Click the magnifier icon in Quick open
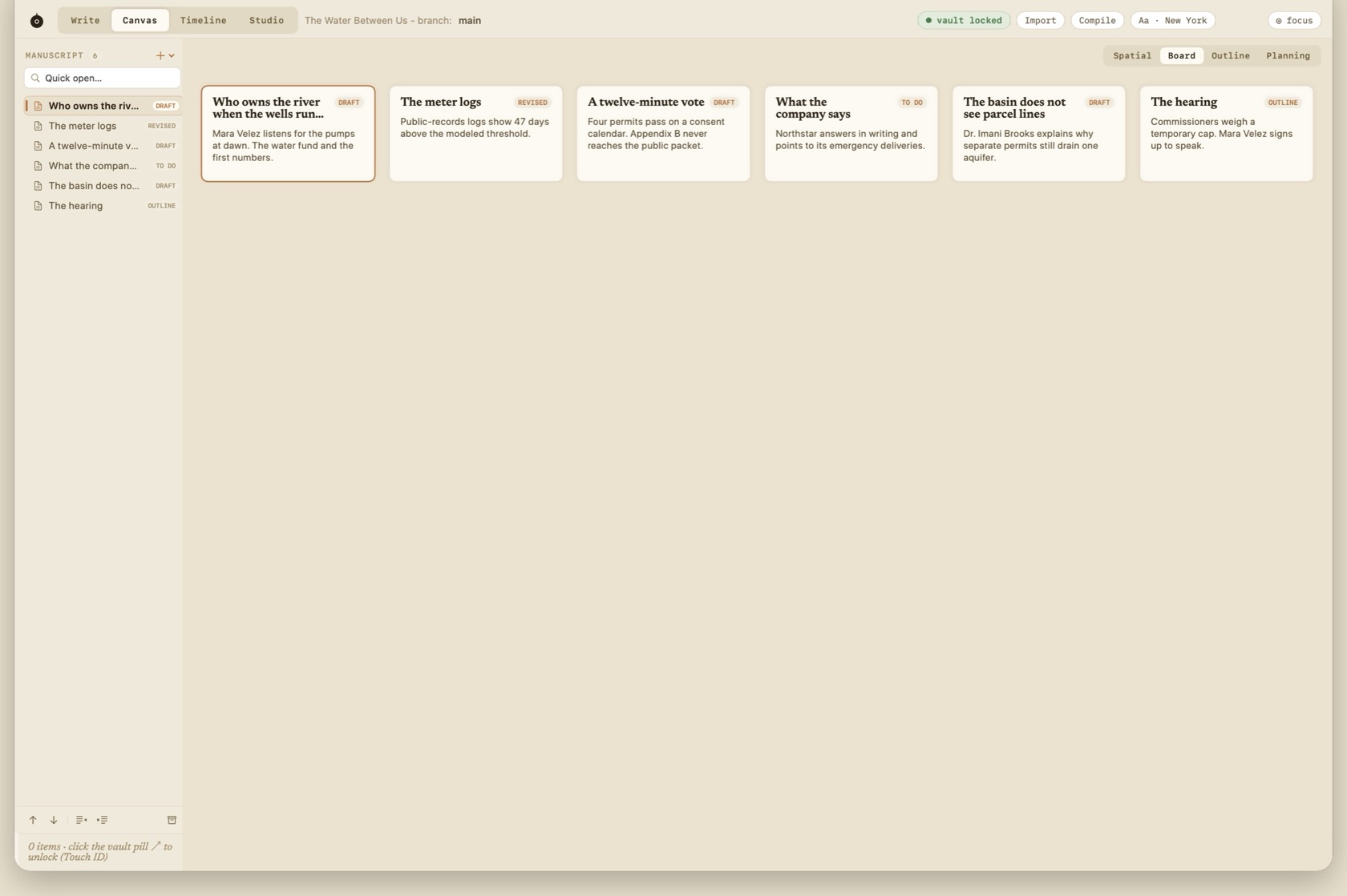 tap(35, 78)
